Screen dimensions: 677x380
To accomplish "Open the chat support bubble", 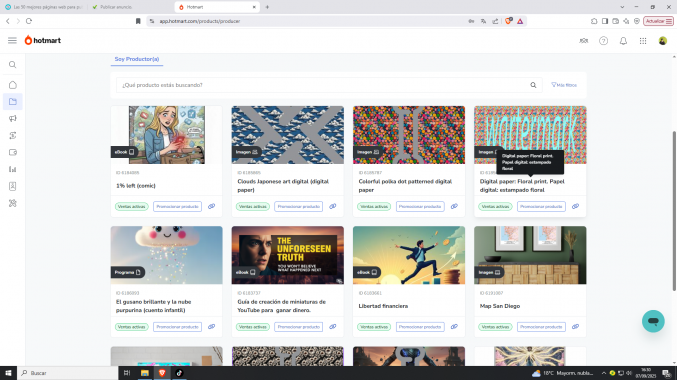I will [653, 321].
